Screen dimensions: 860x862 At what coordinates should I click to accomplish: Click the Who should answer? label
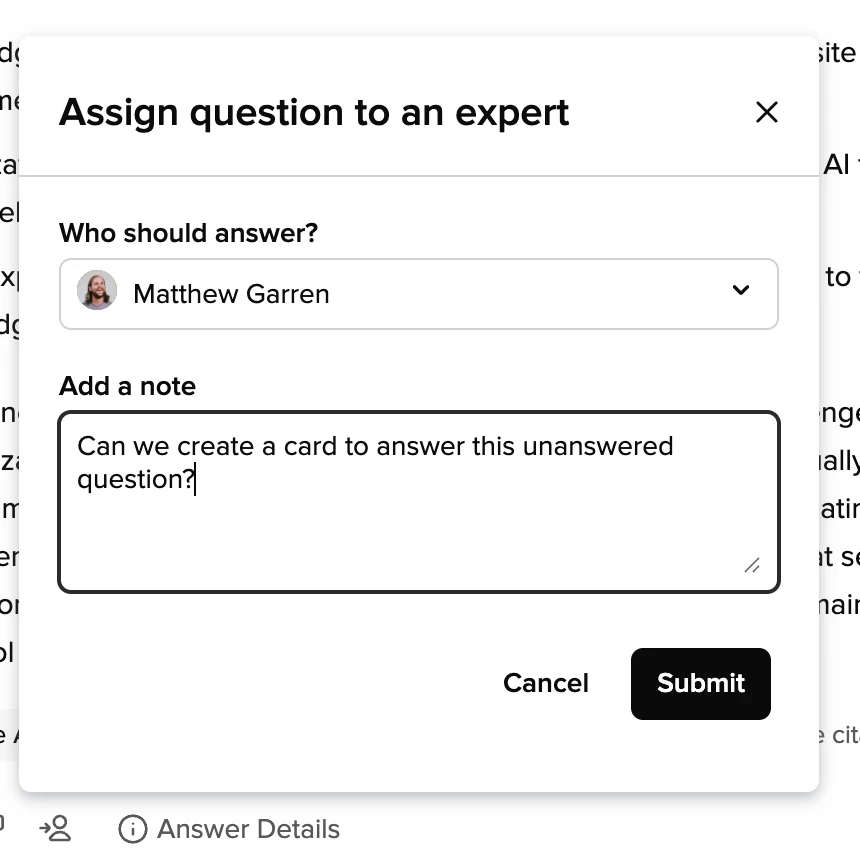189,233
